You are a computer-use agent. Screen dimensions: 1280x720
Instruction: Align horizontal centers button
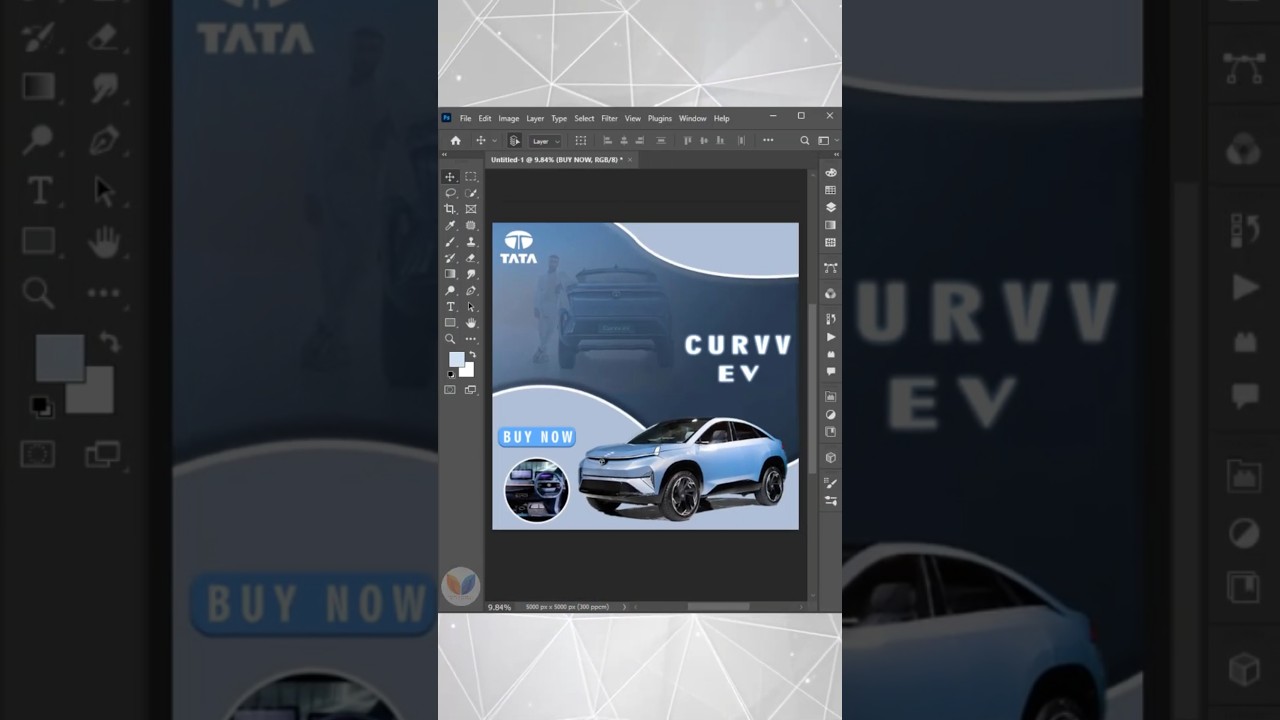[624, 140]
